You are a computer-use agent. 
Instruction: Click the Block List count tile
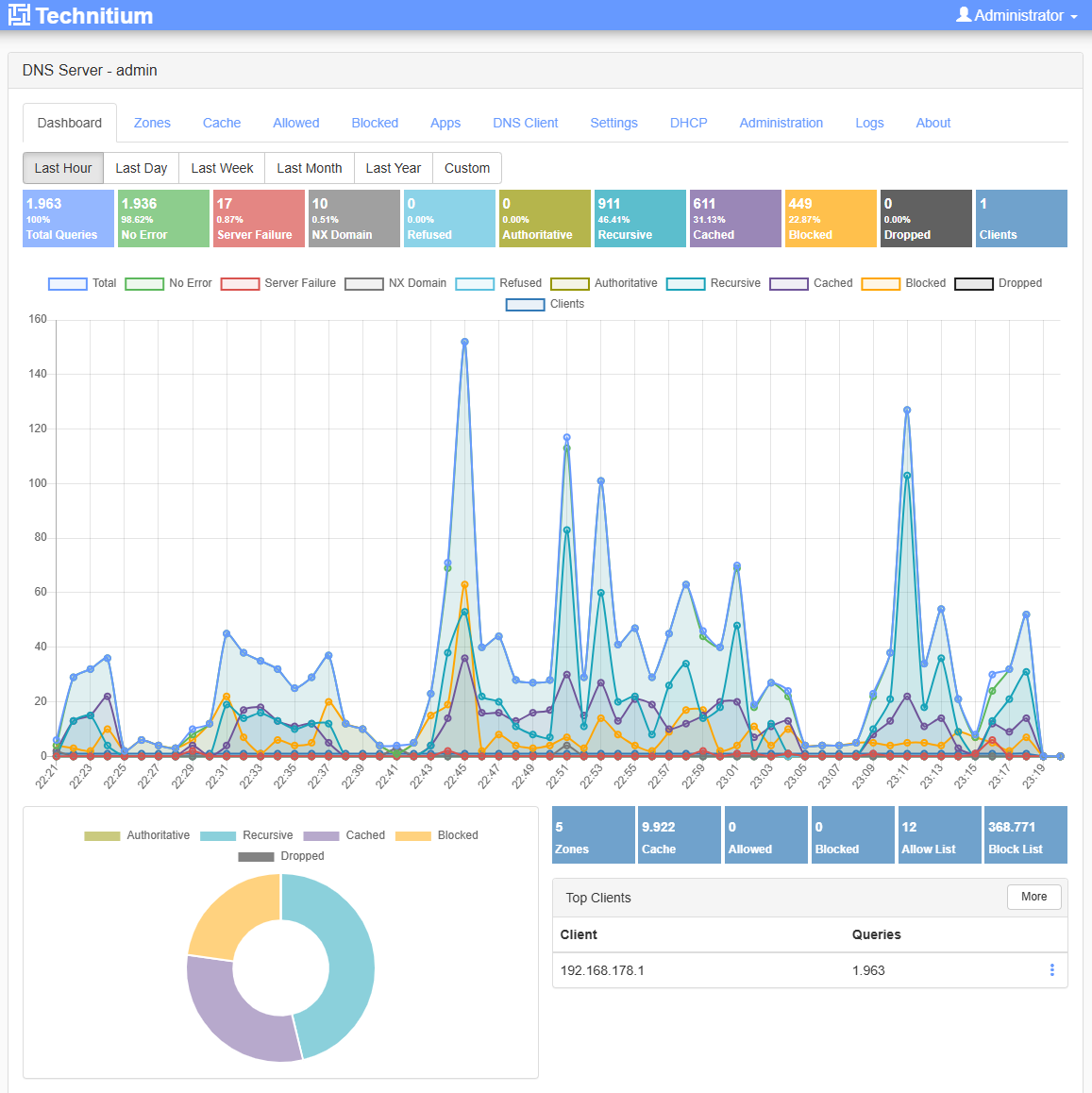[x=1025, y=835]
